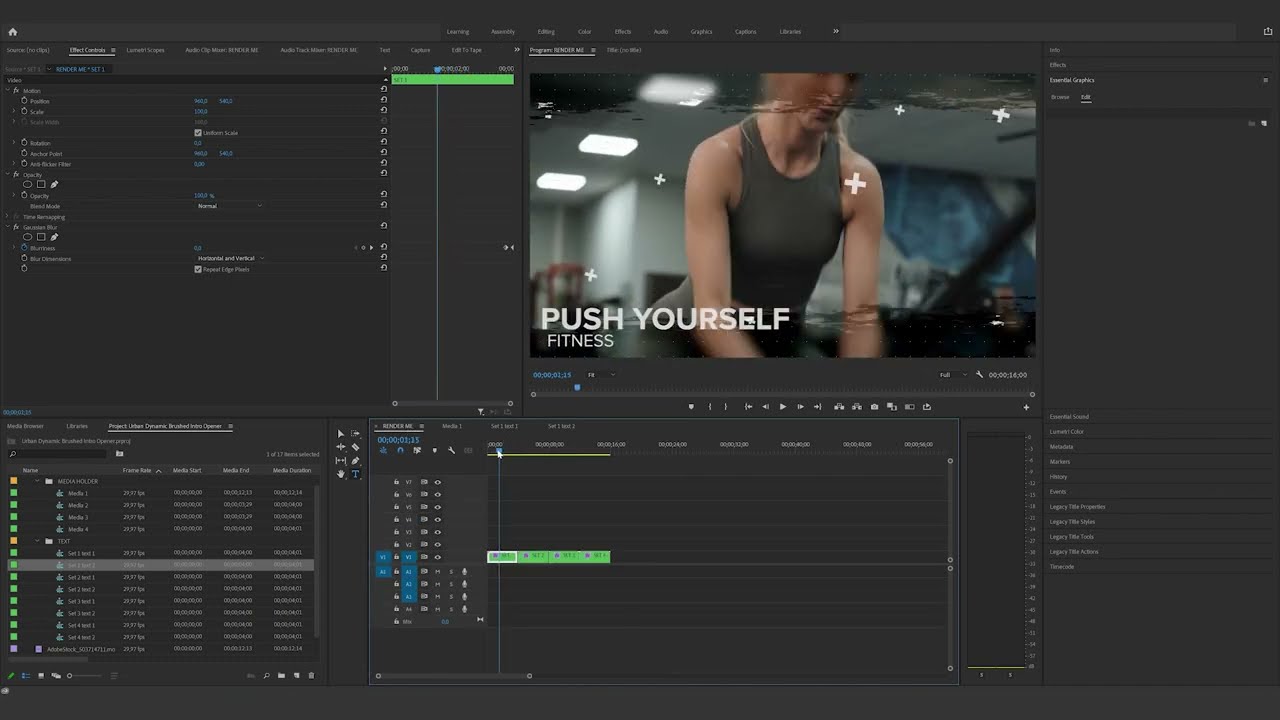The width and height of the screenshot is (1280, 720).
Task: Select the Track Select Forward tool
Action: (355, 434)
